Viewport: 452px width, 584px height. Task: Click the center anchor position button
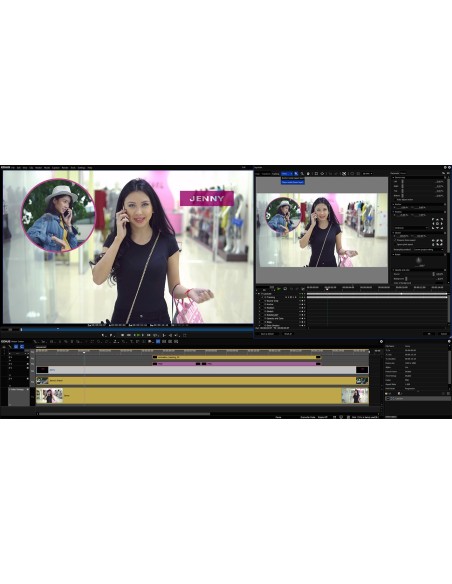point(437,223)
